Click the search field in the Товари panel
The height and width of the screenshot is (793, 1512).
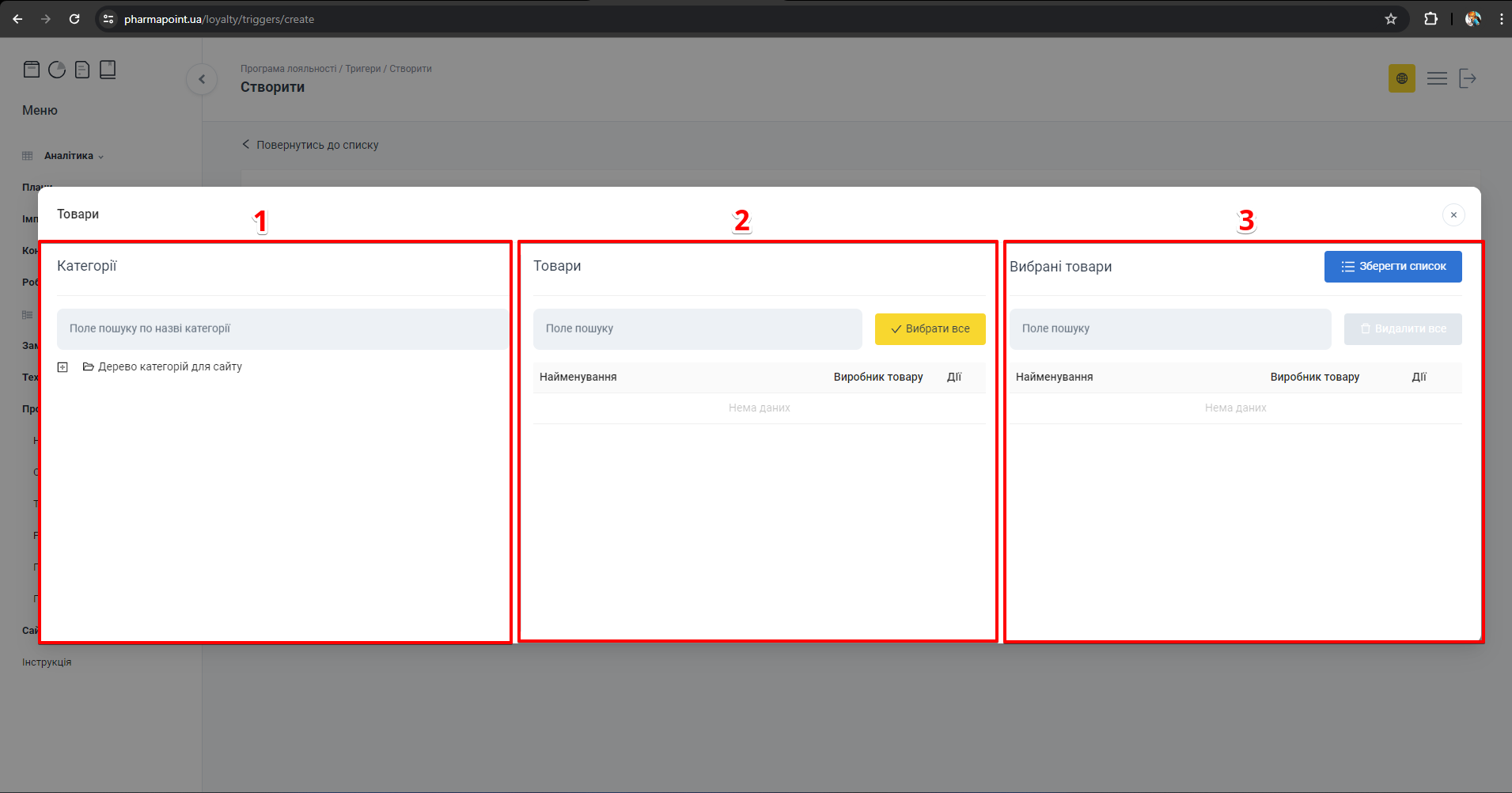(697, 329)
